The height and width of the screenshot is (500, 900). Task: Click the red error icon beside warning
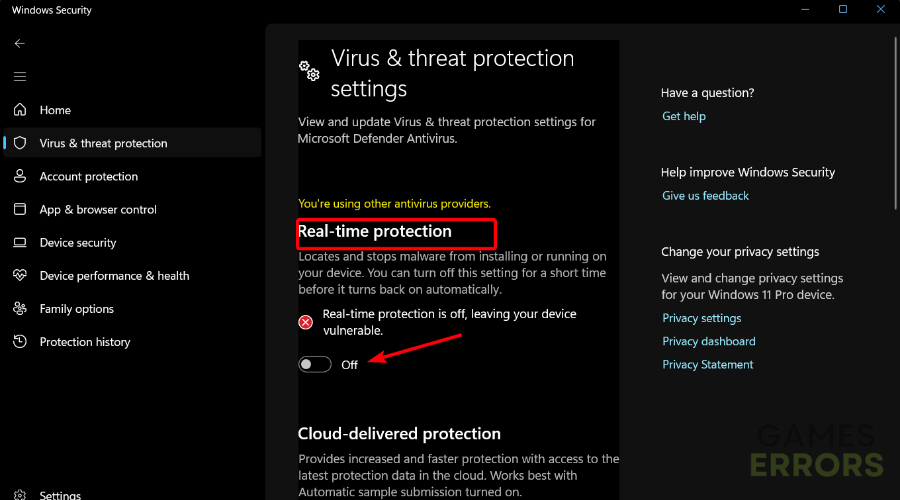[x=306, y=322]
